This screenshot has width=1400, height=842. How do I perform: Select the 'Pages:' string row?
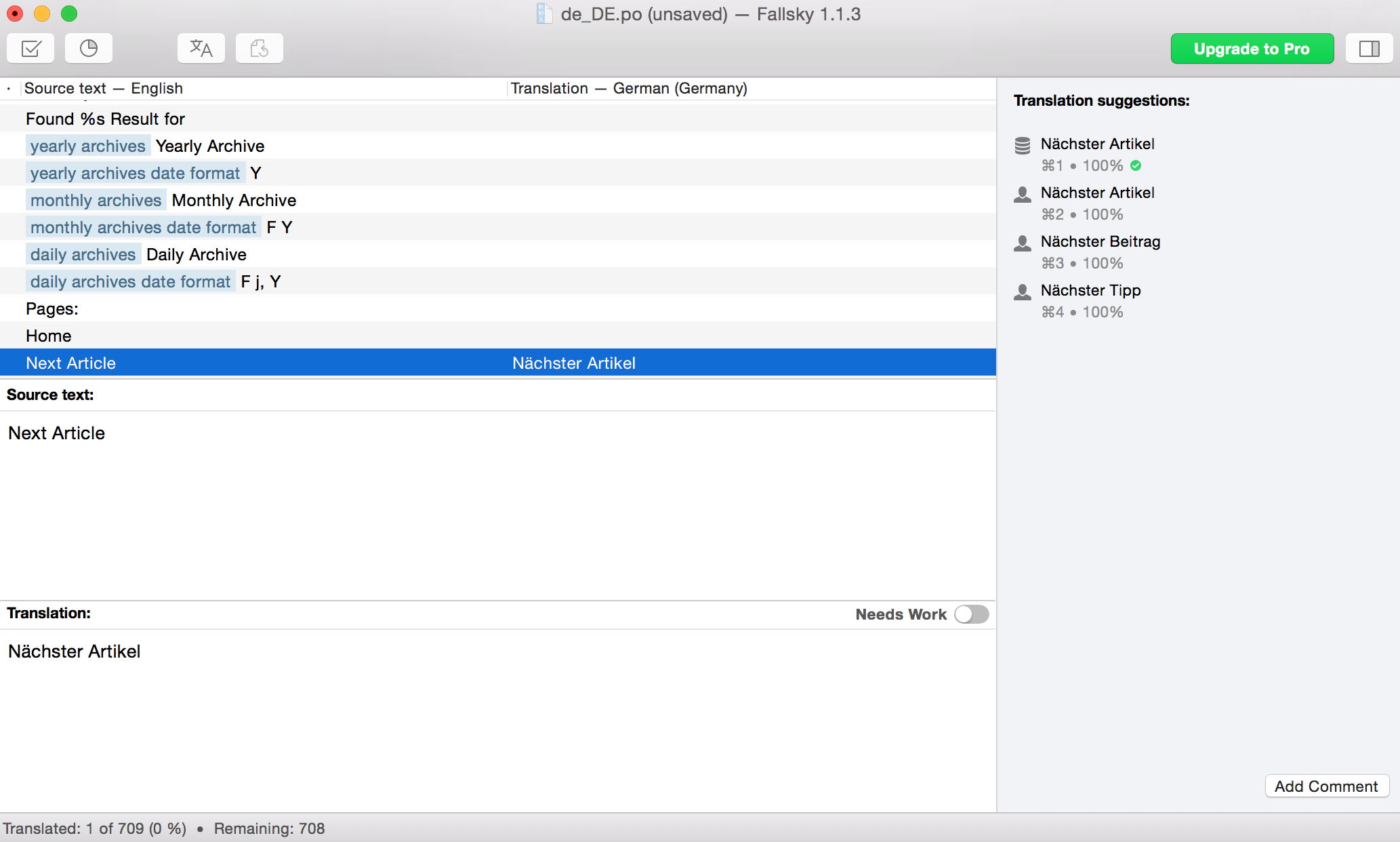tap(52, 308)
